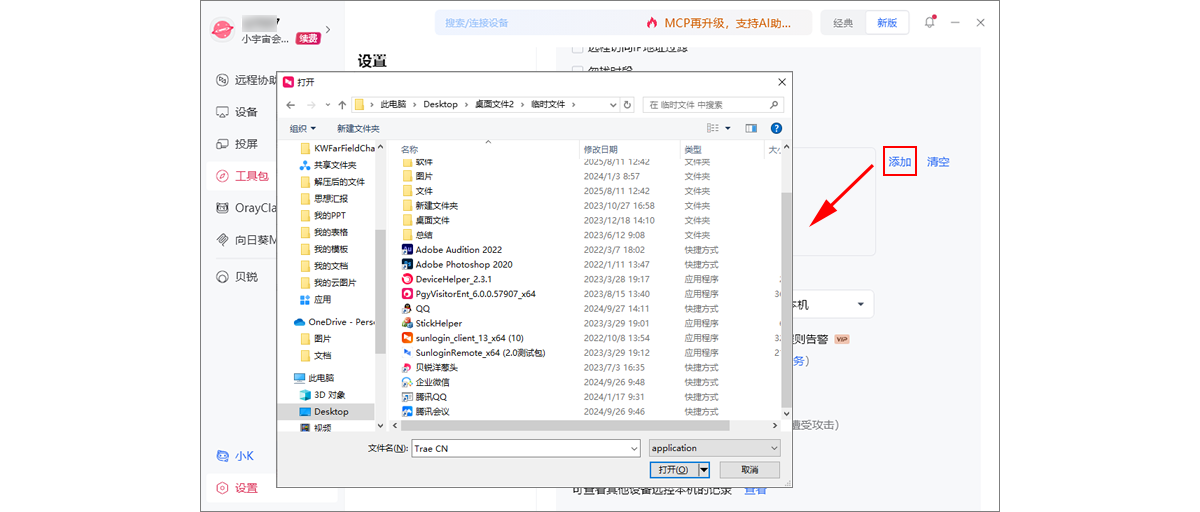Screen dimensions: 1200x512
Task: Click 新建文件夹 in dialog toolbar
Action: (x=358, y=128)
